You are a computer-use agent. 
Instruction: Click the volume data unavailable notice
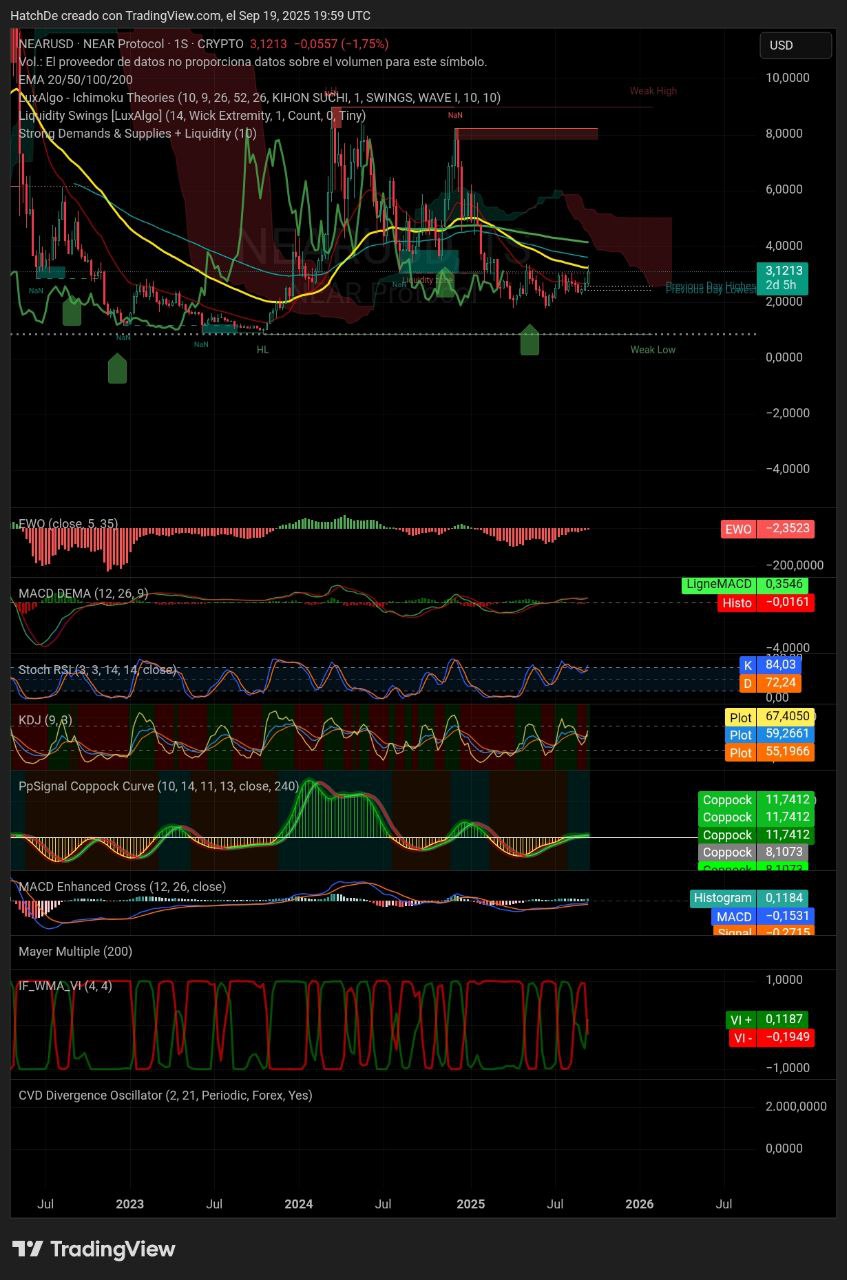[253, 62]
